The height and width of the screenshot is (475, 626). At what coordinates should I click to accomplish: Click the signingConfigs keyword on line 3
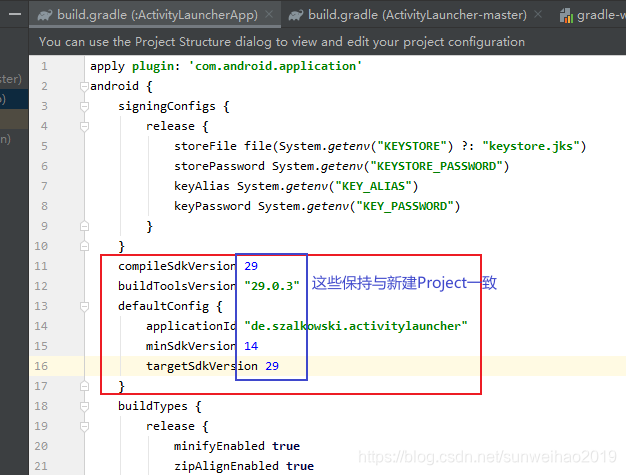(x=166, y=106)
